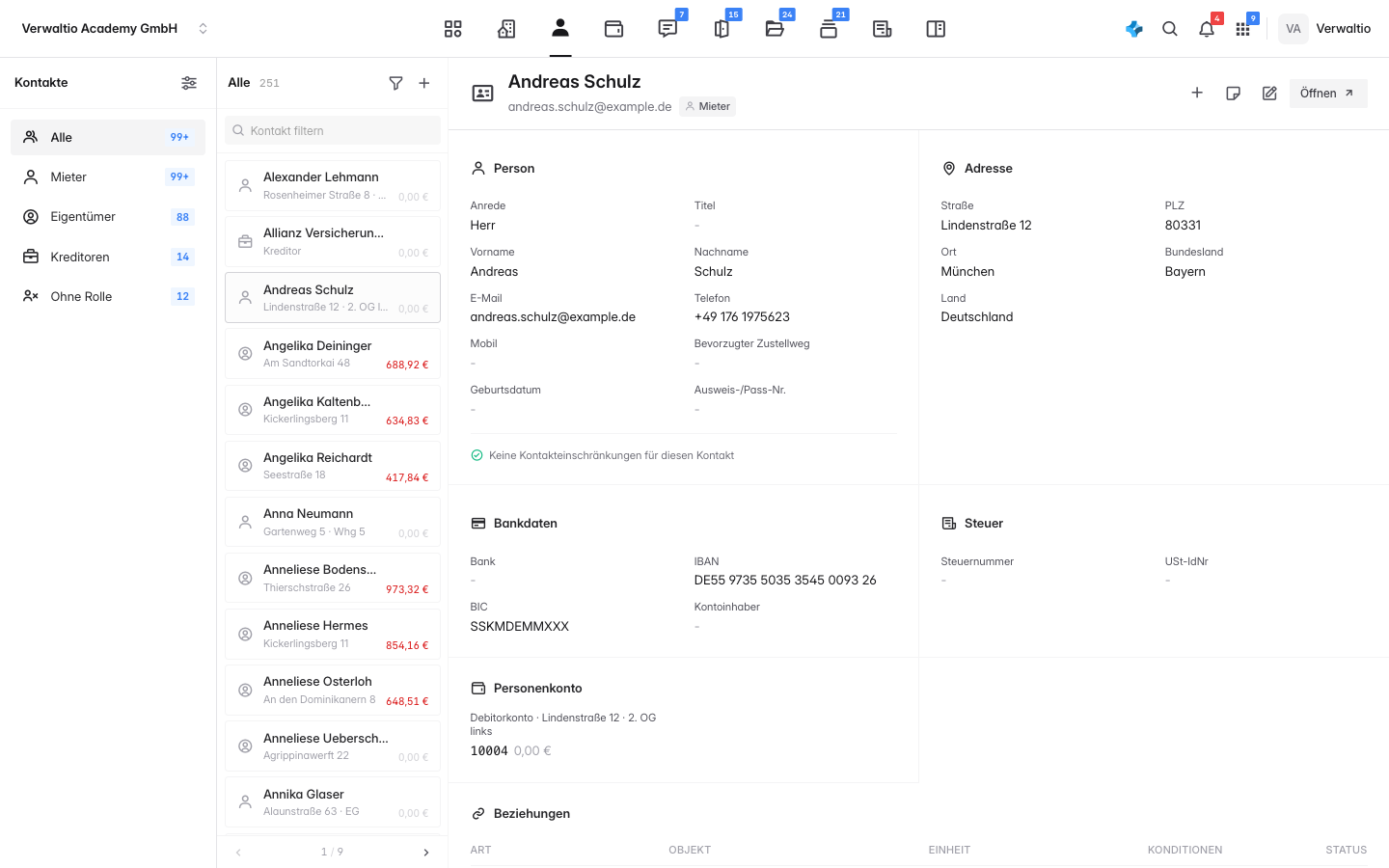Viewport: 1389px width, 868px height.
Task: Click inside the Kontakt filtern search field
Action: pyautogui.click(x=333, y=130)
